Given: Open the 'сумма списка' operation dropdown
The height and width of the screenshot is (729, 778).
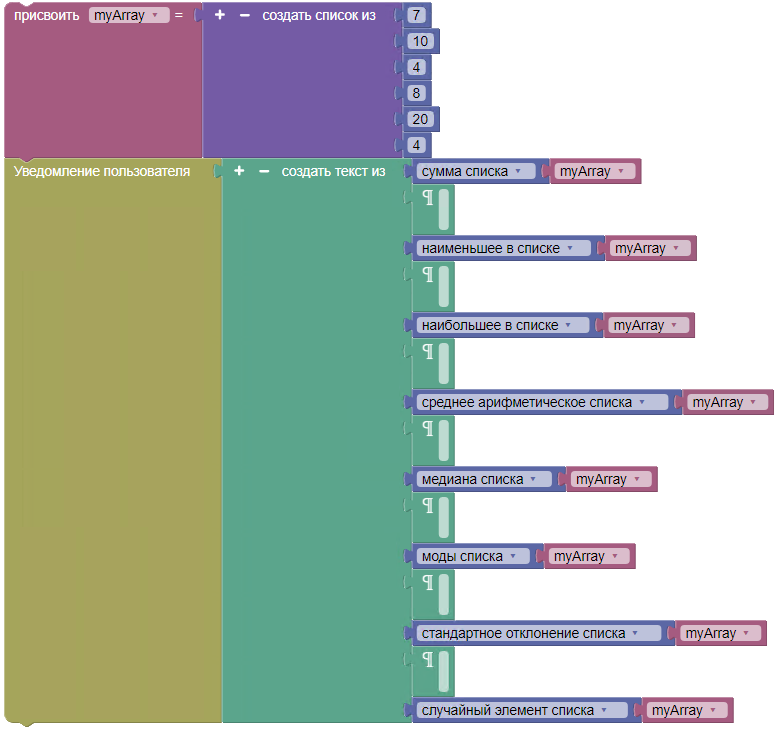Looking at the screenshot, I should pos(475,171).
